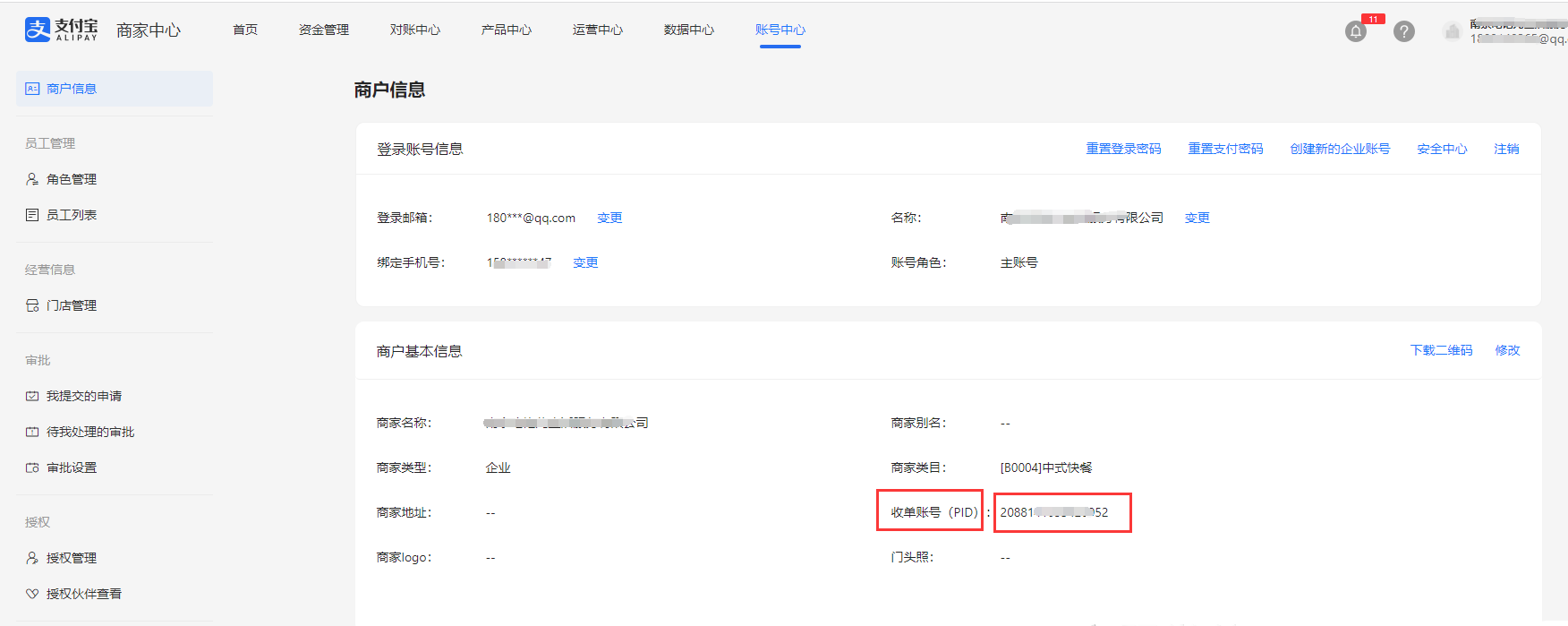1568x626 pixels.
Task: Open the 资金管理 menu
Action: [324, 30]
